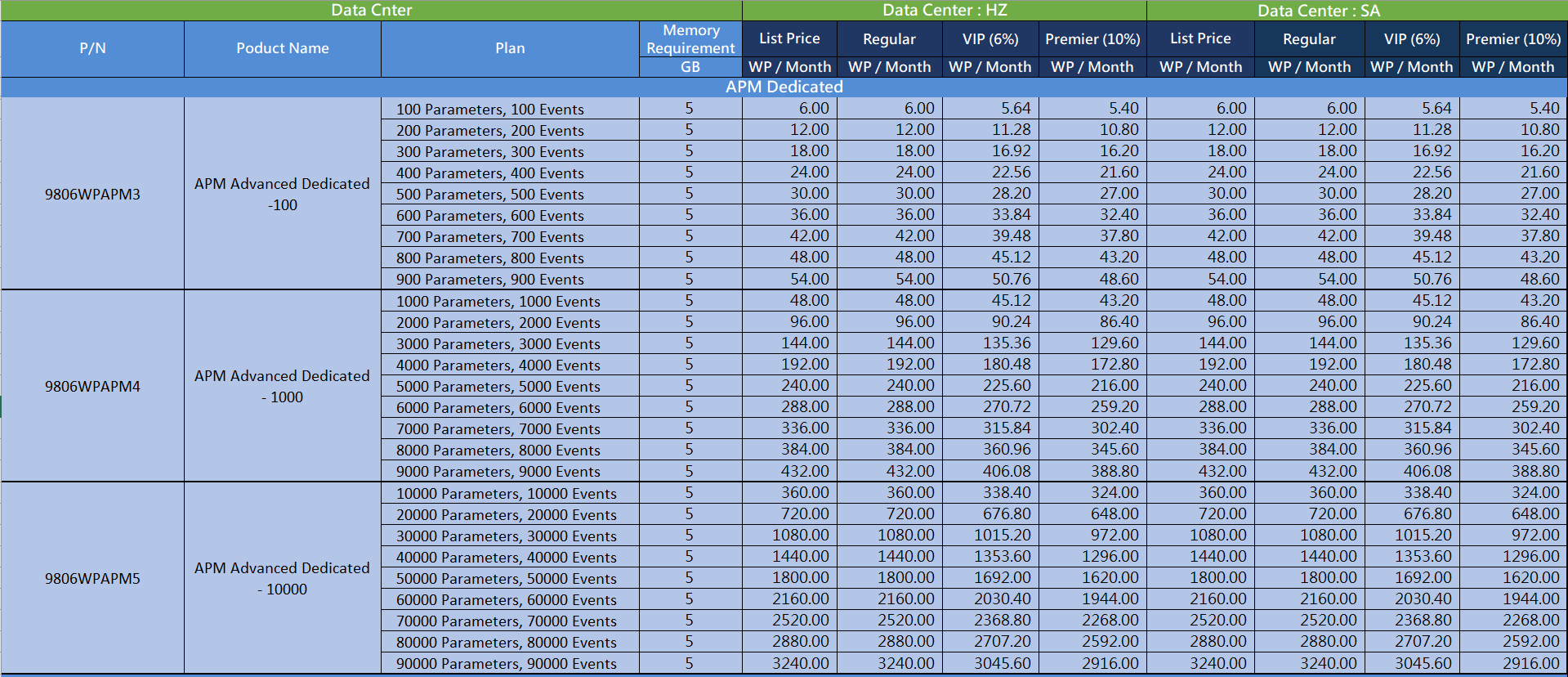Click HZ VIP value '5.64' in 100 Parameters row
This screenshot has width=1568, height=677.
990,108
